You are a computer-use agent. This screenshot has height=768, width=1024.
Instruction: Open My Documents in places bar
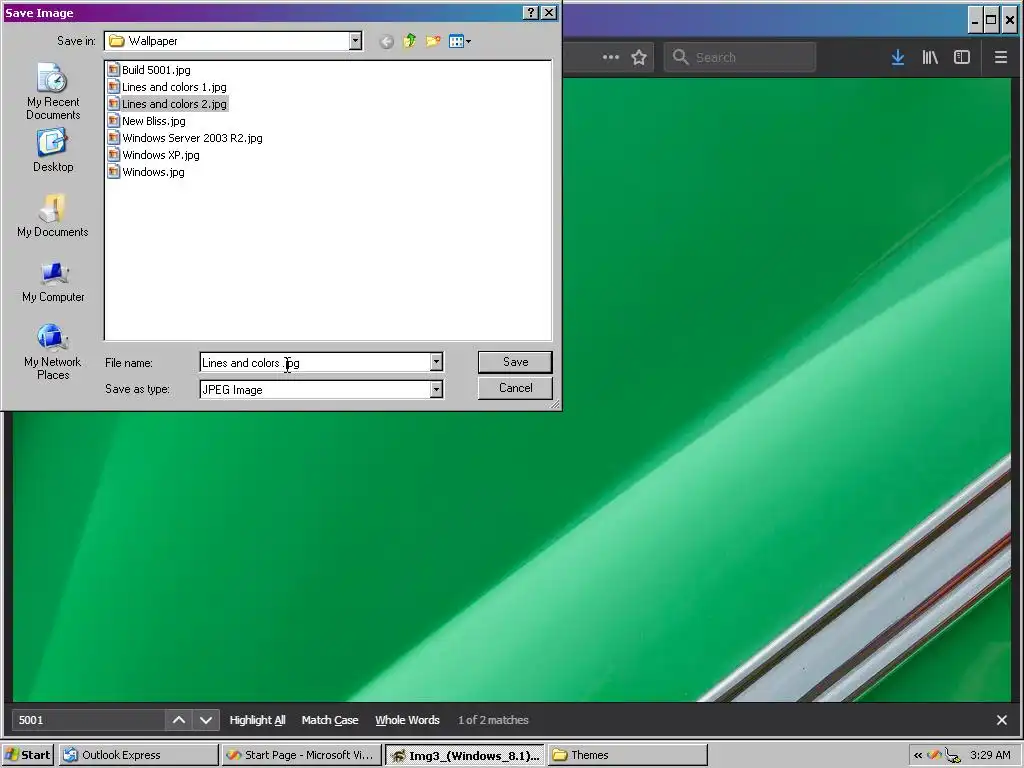tap(53, 216)
